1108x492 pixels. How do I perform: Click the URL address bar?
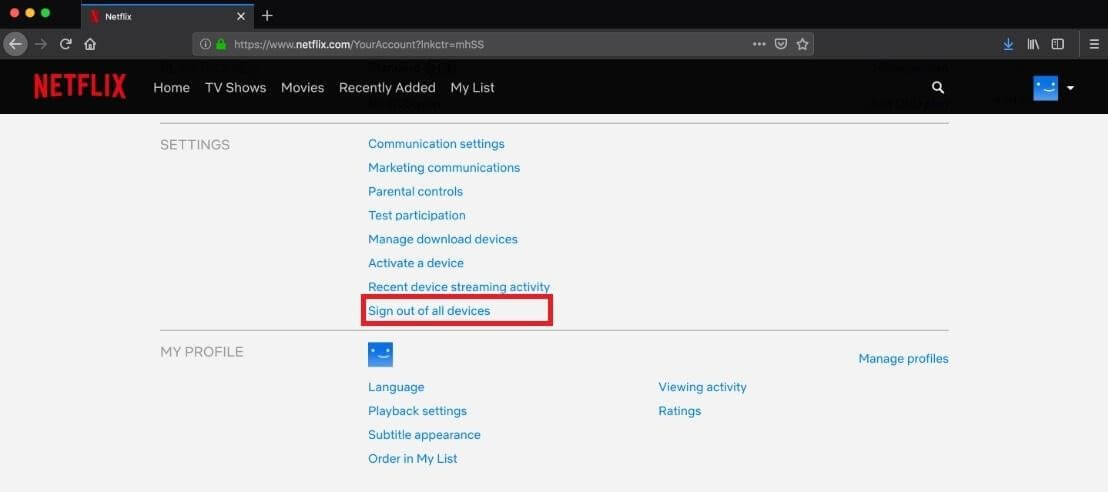tap(480, 44)
